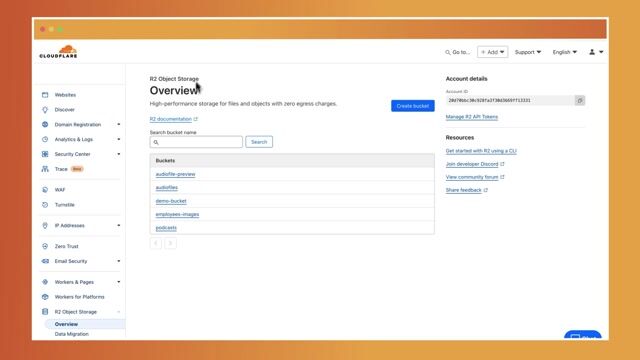Open Zero Trust in the sidebar
This screenshot has height=360, width=640.
67,246
